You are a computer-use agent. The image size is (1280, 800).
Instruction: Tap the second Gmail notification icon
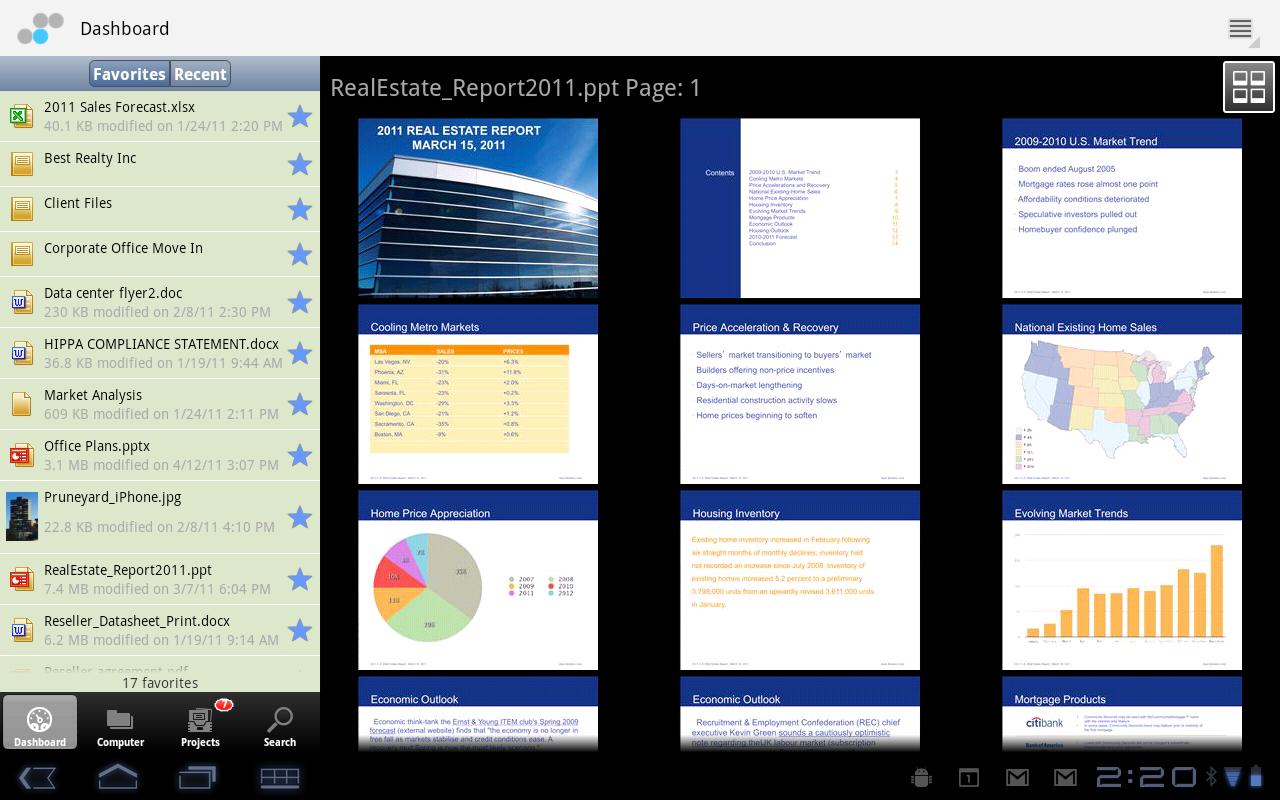pos(1065,777)
